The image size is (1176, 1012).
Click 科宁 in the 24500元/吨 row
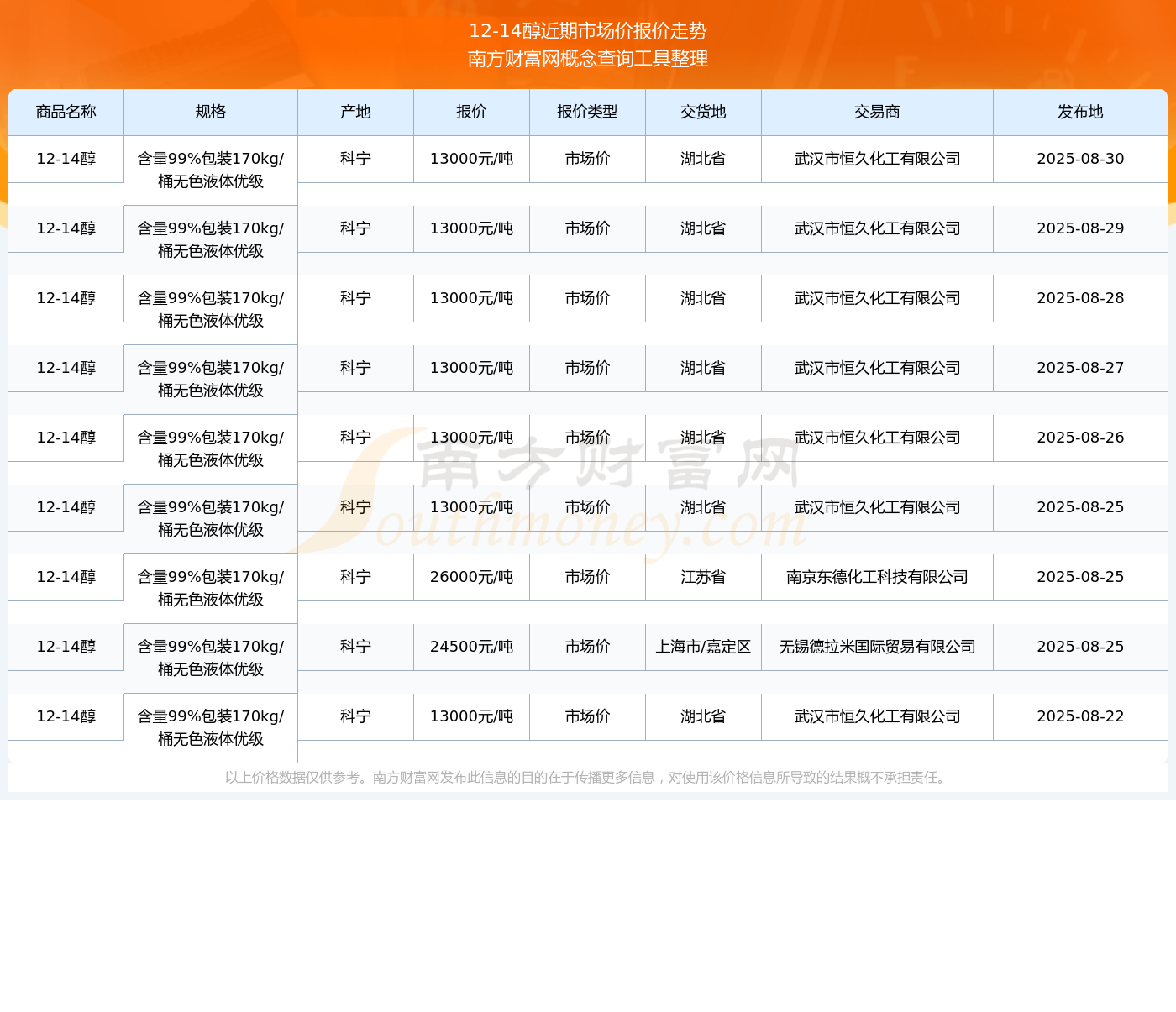(356, 647)
